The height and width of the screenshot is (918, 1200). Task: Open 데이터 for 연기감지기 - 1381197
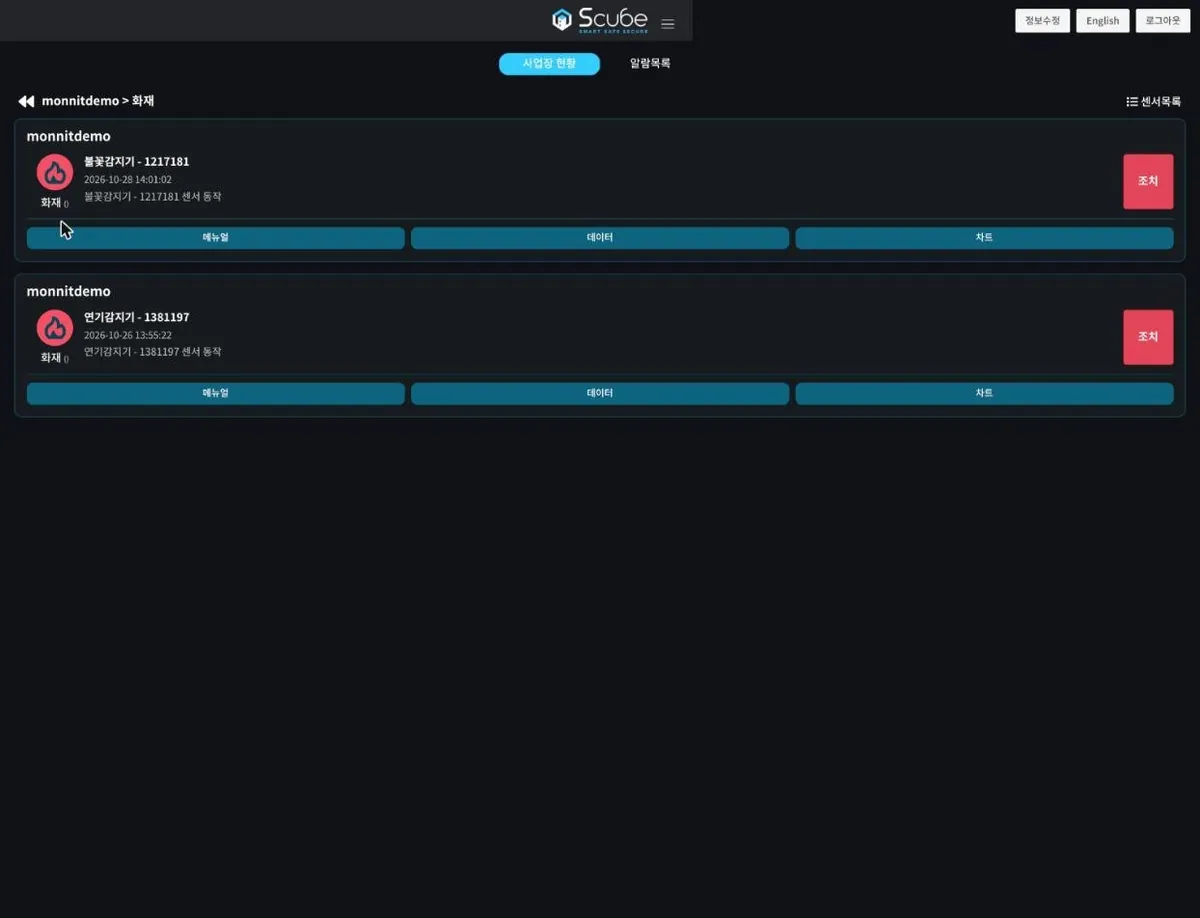600,393
